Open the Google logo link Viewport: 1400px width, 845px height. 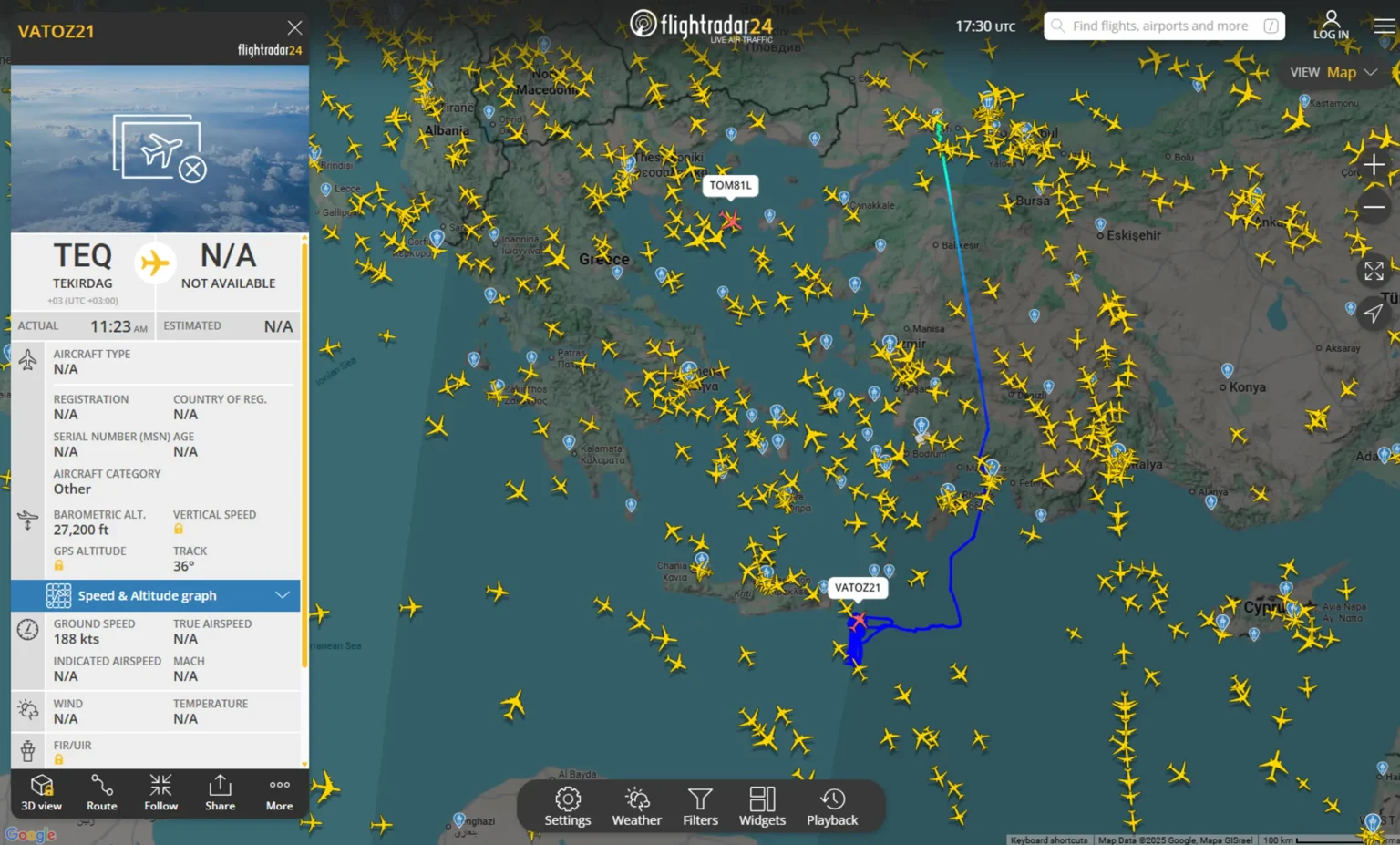tap(30, 835)
